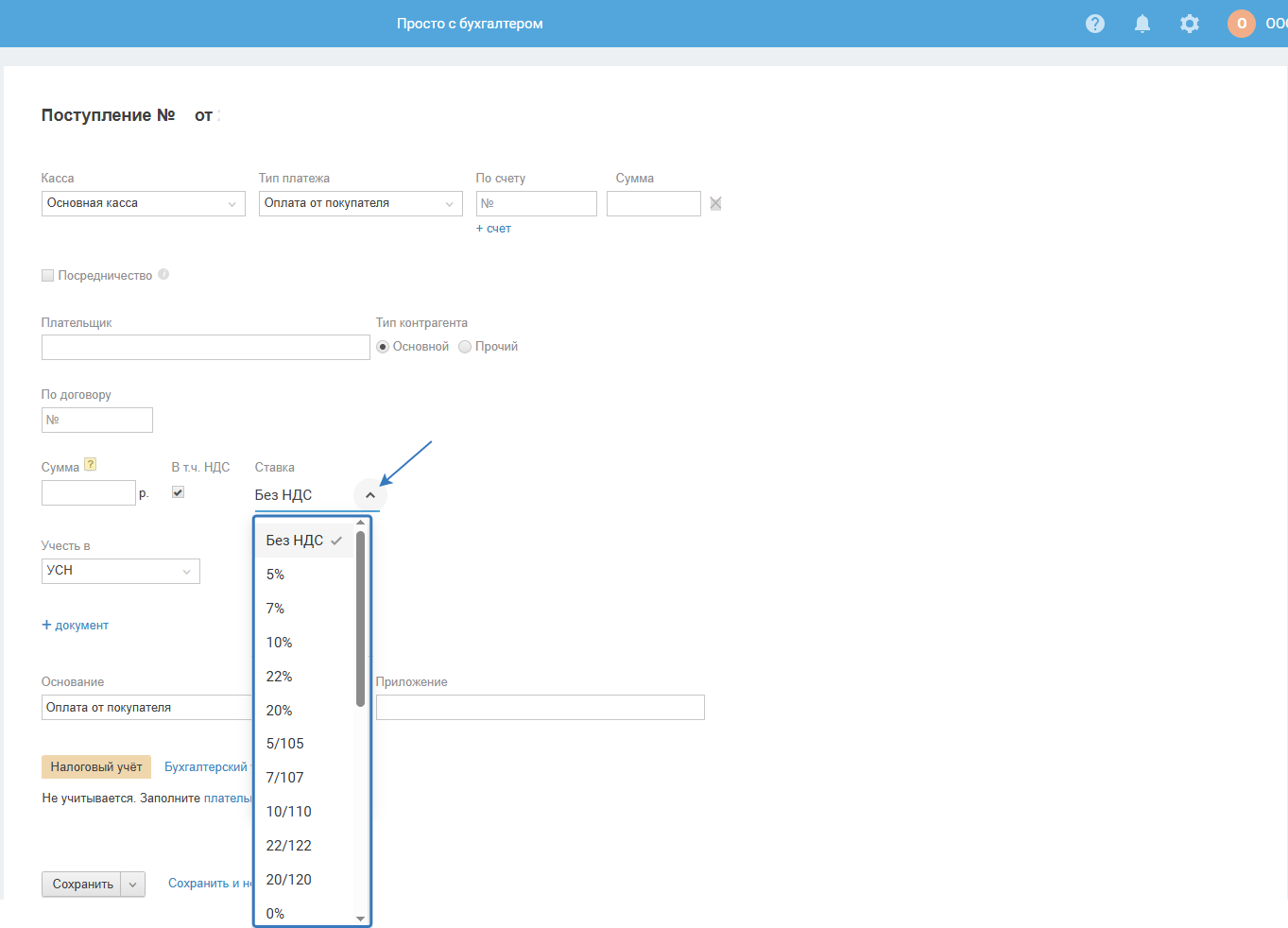Add an invoice with + счет

pyautogui.click(x=493, y=229)
